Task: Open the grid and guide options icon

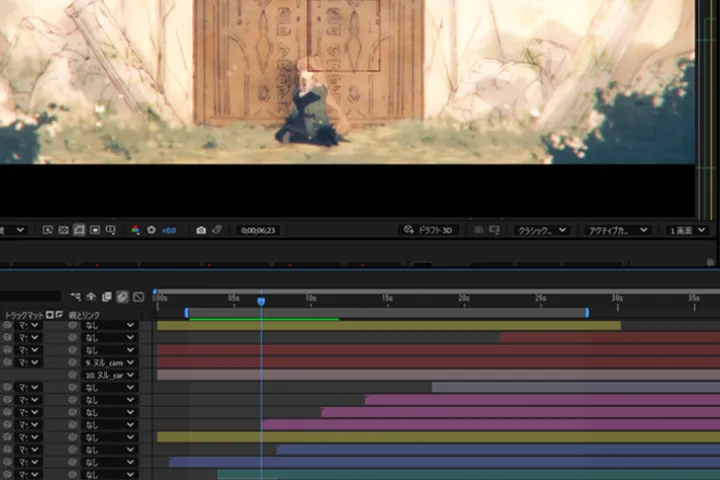Action: click(x=110, y=230)
